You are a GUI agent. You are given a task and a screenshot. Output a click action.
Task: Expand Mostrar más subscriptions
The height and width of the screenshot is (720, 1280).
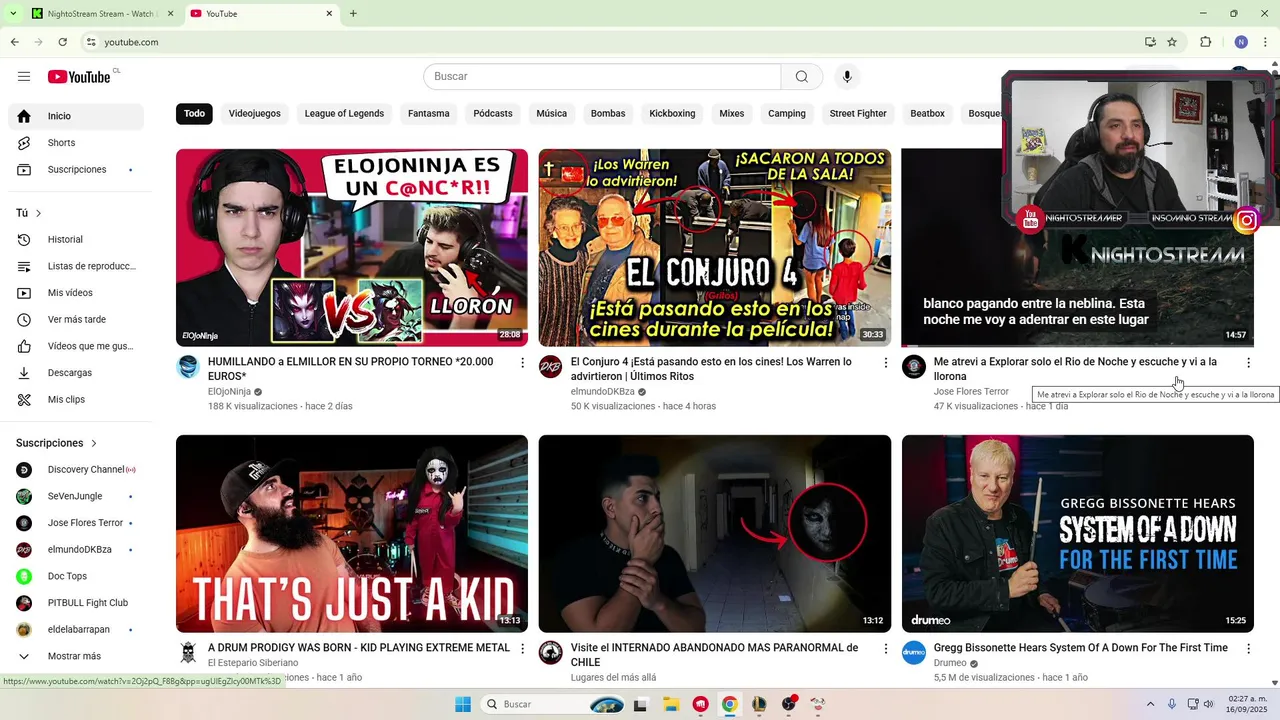tap(76, 657)
